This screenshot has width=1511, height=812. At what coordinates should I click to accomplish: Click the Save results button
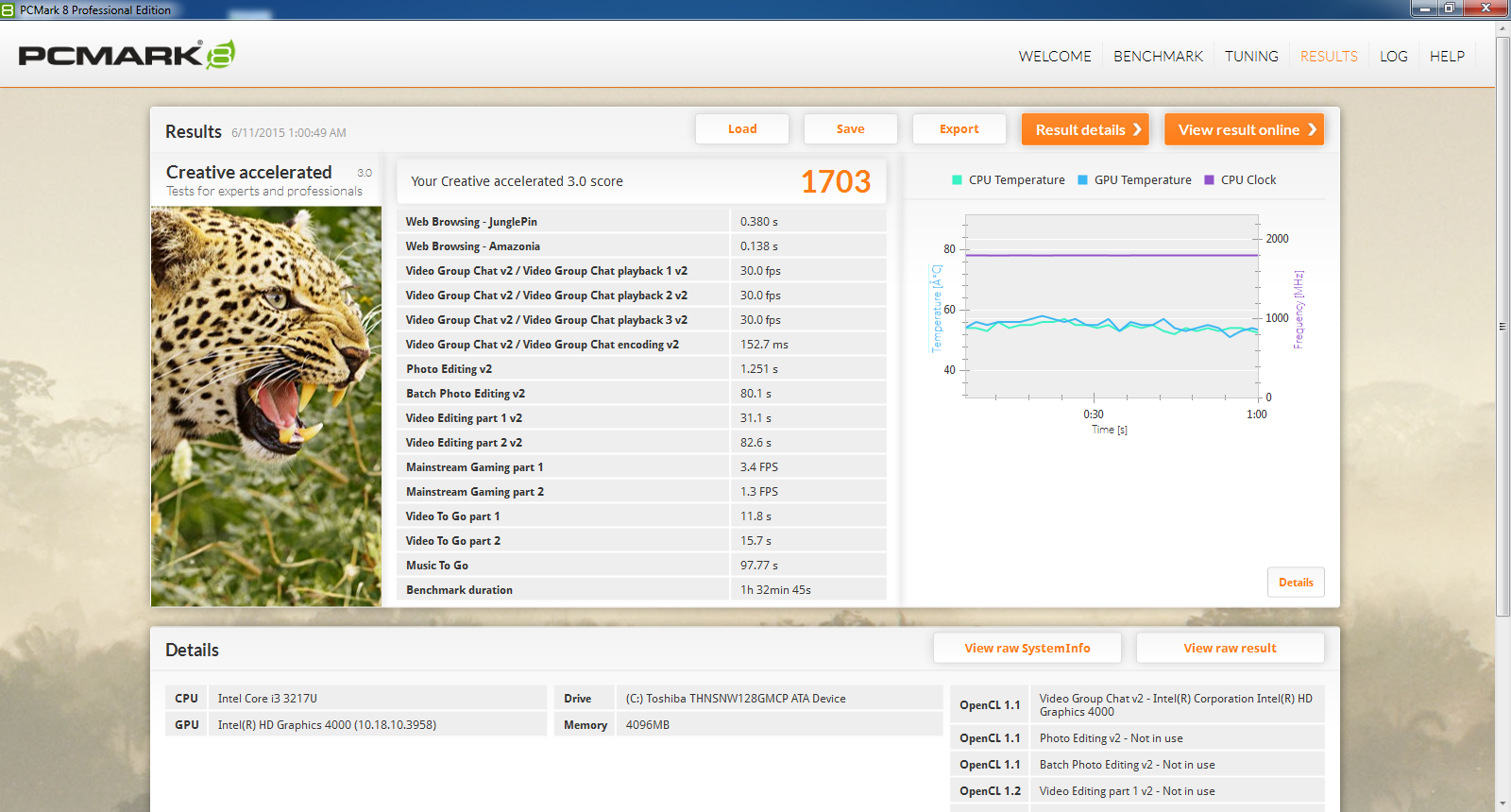coord(850,129)
